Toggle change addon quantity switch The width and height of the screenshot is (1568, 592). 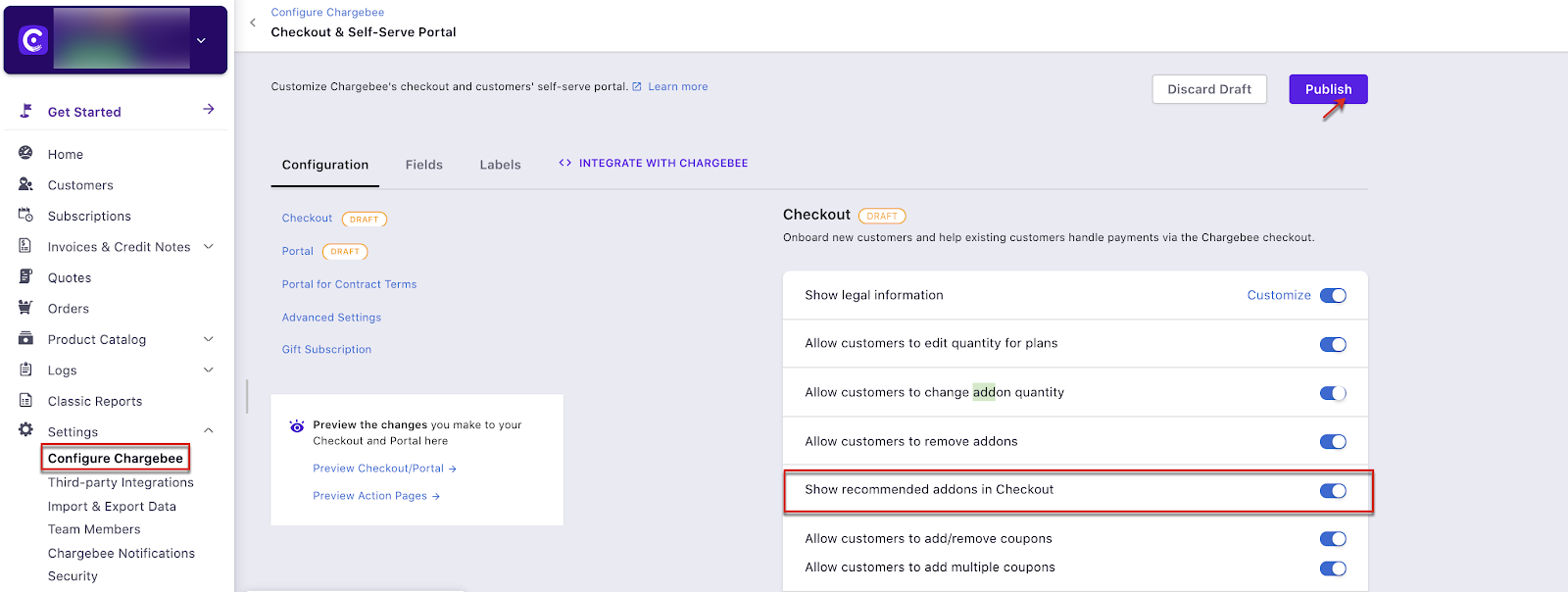[x=1333, y=393]
